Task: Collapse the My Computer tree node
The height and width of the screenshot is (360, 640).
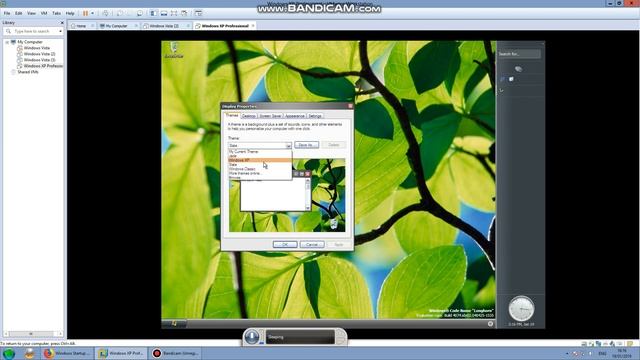Action: pyautogui.click(x=7, y=42)
